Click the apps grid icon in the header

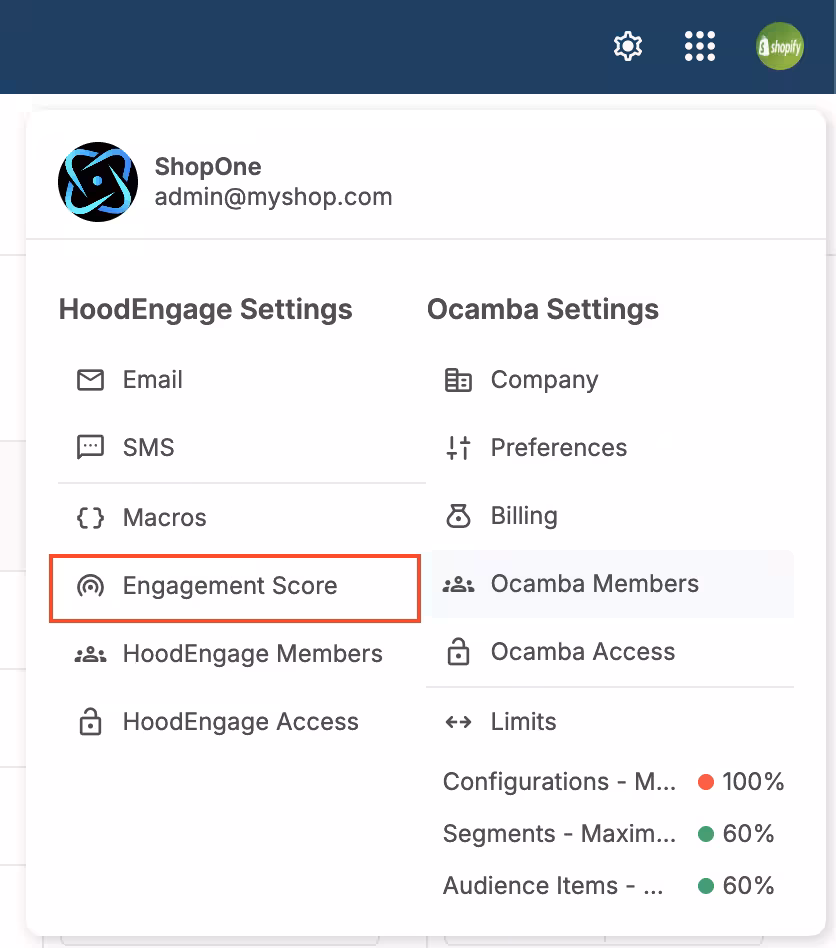(x=699, y=45)
